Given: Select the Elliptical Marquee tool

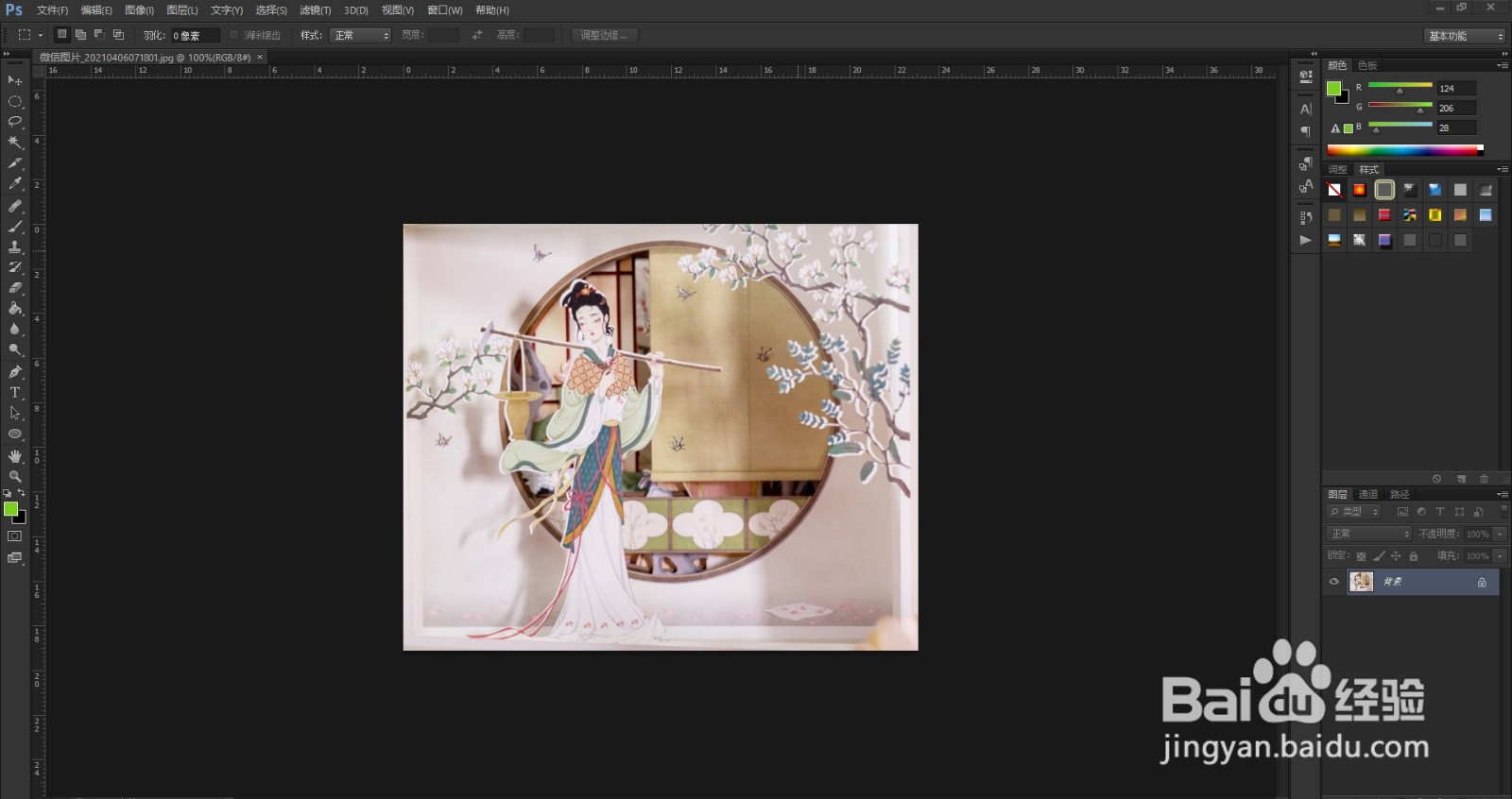Looking at the screenshot, I should coord(14,101).
